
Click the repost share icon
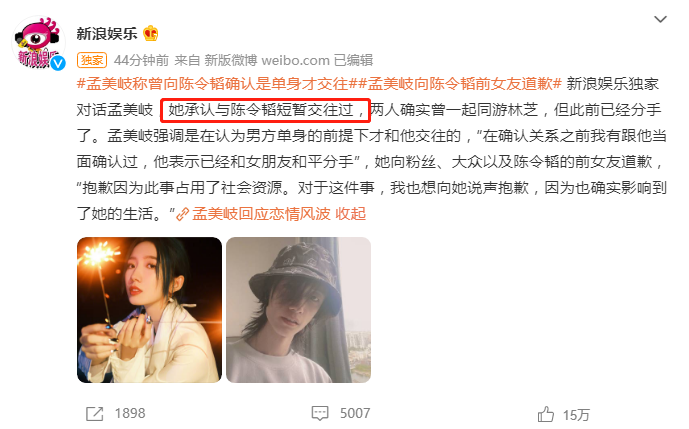tap(94, 414)
